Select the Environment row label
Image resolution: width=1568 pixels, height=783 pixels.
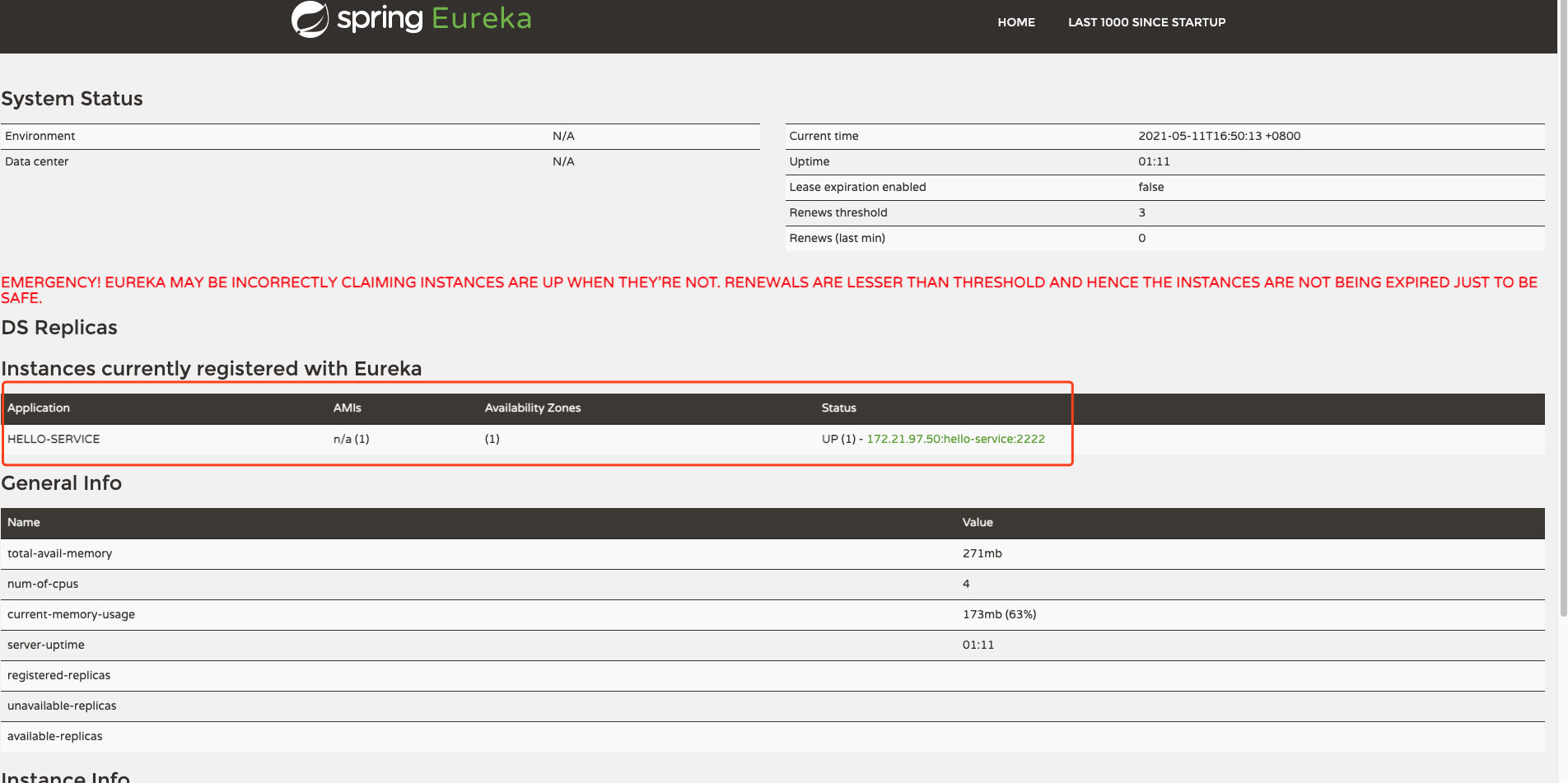point(40,136)
